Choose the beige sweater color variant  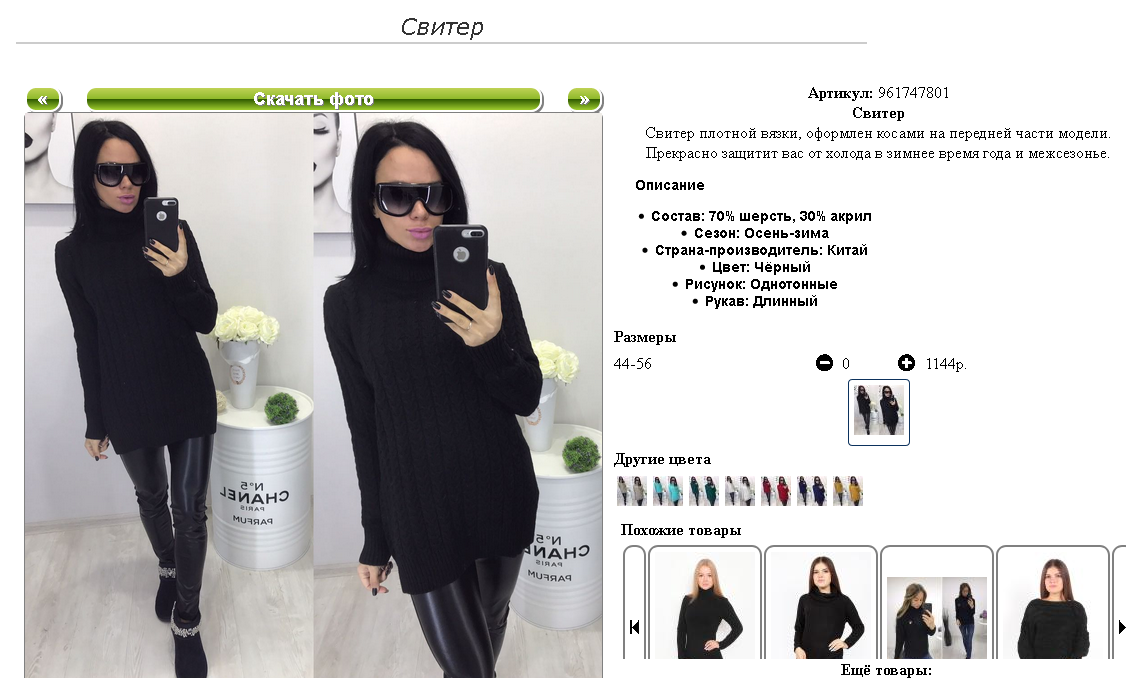pos(632,491)
